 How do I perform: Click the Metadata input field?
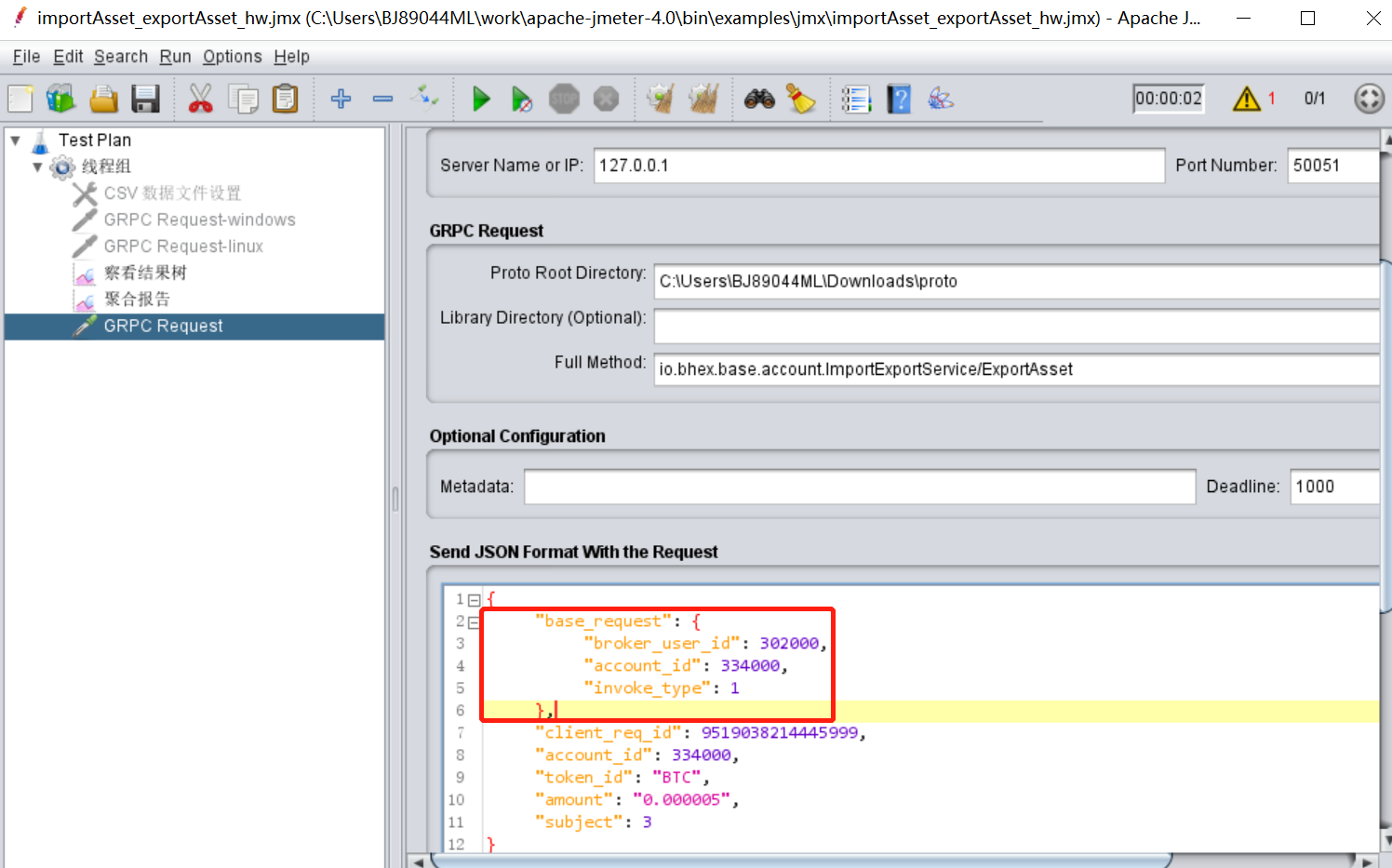tap(860, 487)
